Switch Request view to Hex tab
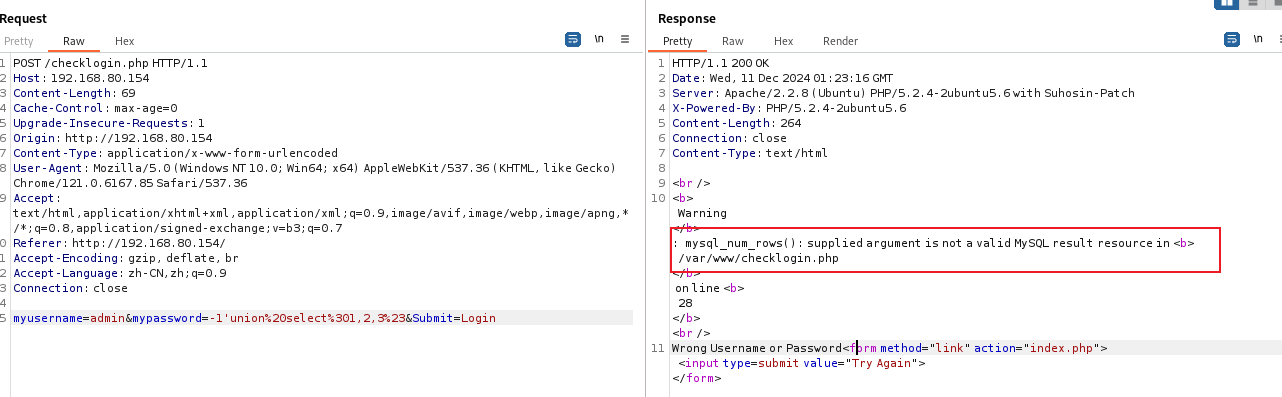The image size is (1282, 397). [x=124, y=41]
